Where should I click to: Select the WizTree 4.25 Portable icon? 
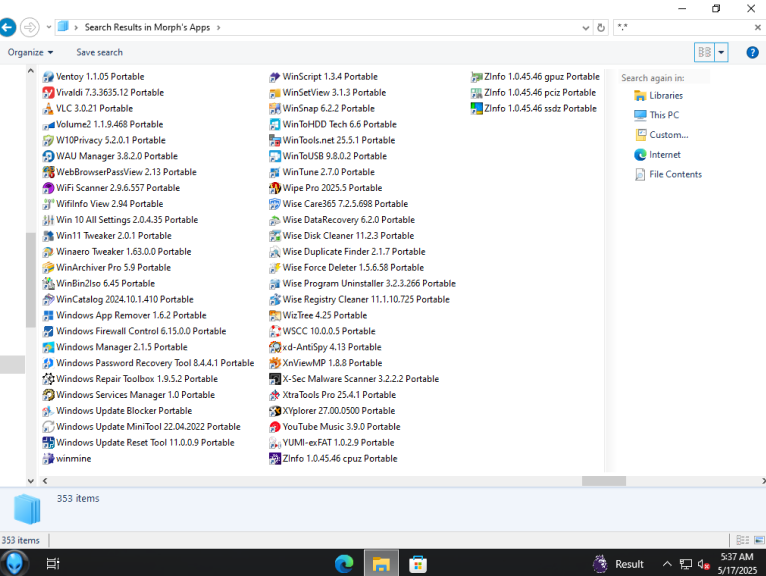click(275, 316)
